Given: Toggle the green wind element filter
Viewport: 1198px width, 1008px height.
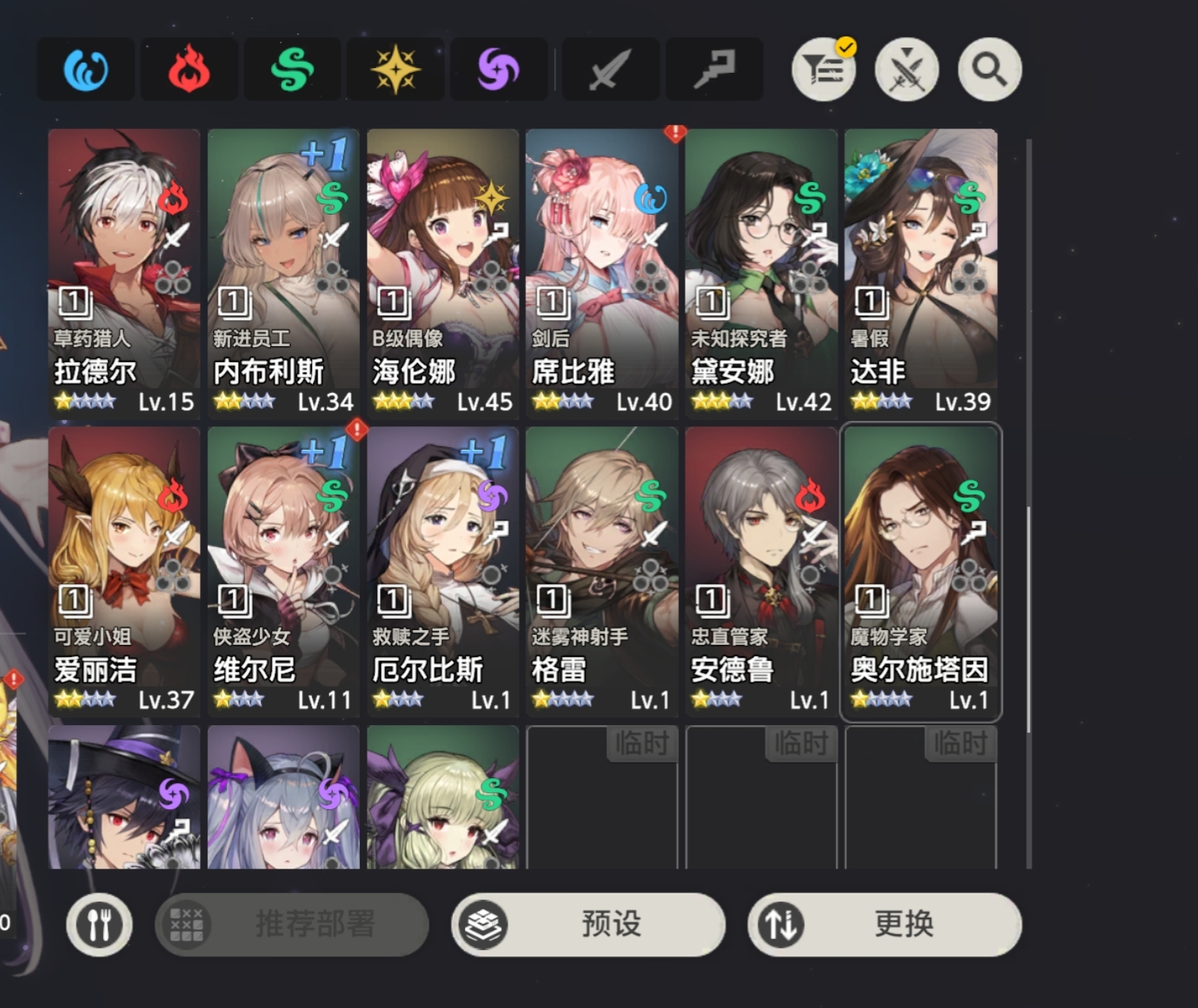Looking at the screenshot, I should point(292,70).
